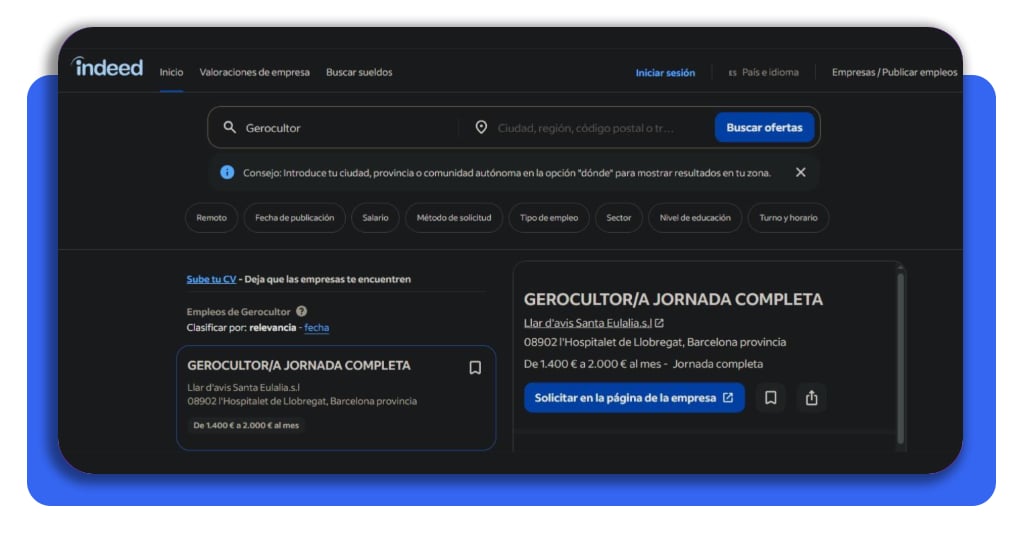
Task: Click Llar d'avis Santa Eulalia.s.l company link
Action: click(588, 323)
